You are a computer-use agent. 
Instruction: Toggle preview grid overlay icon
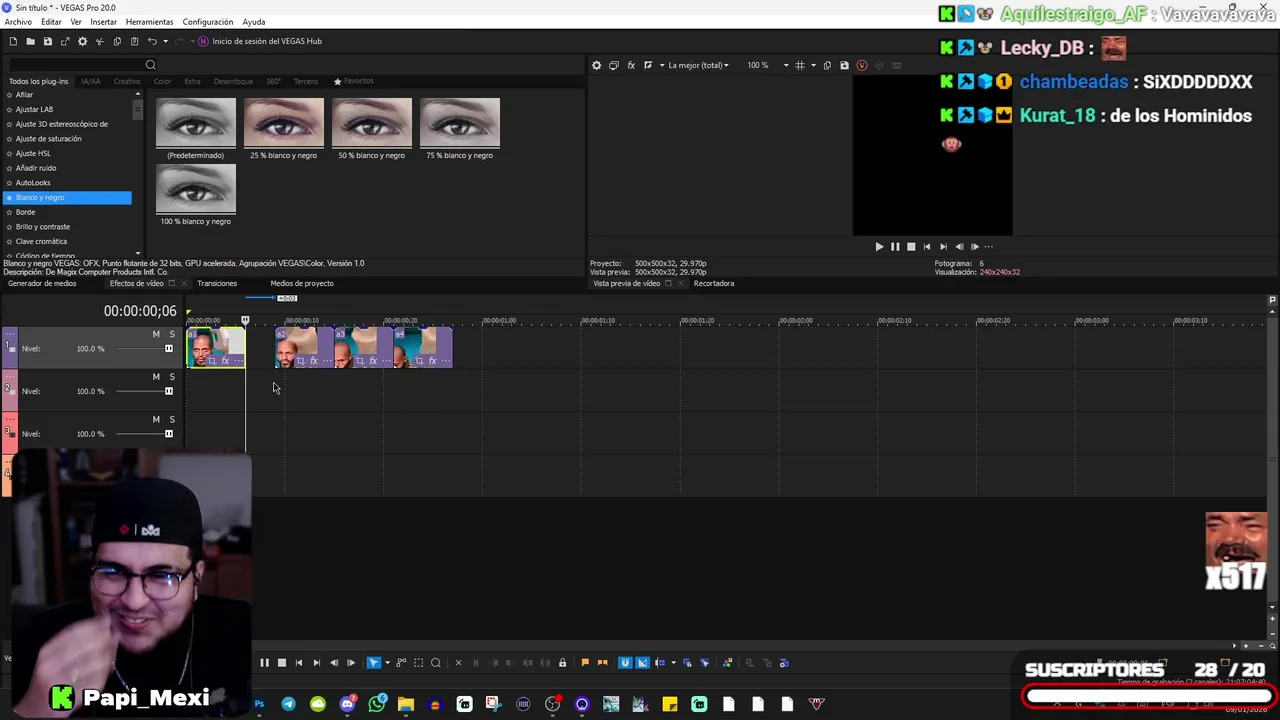(799, 65)
